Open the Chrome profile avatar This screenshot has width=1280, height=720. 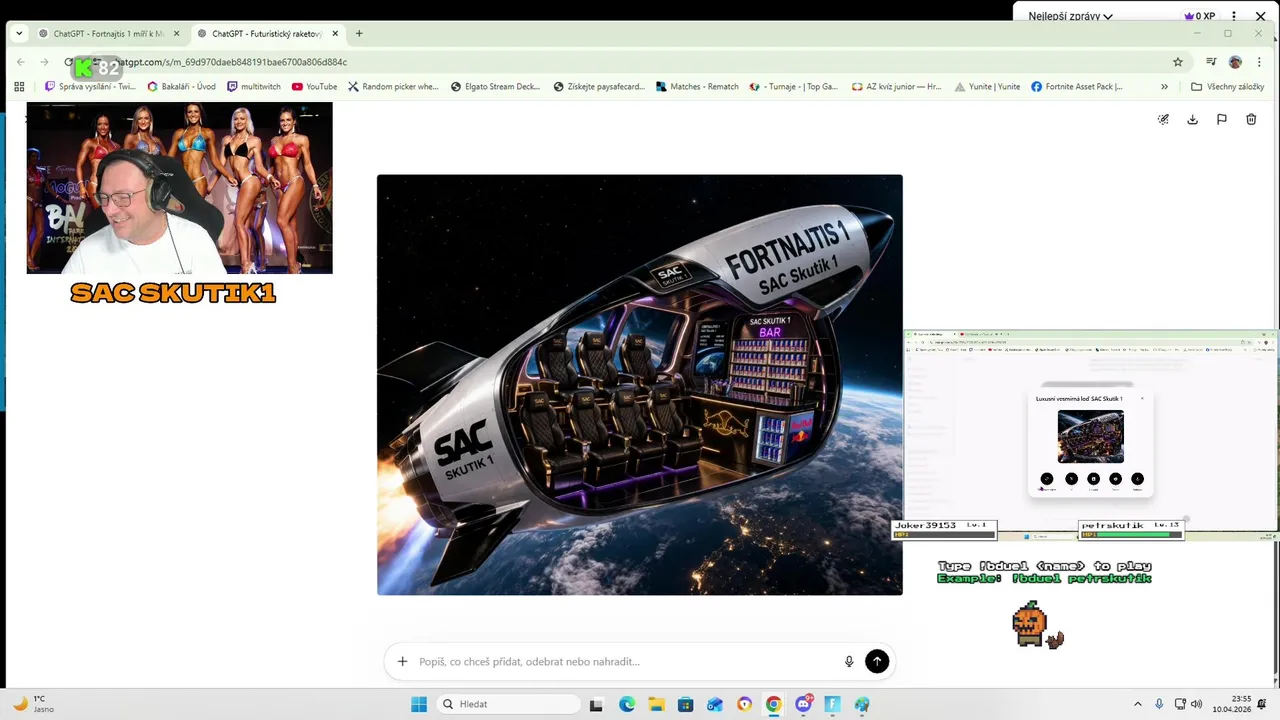coord(1235,62)
